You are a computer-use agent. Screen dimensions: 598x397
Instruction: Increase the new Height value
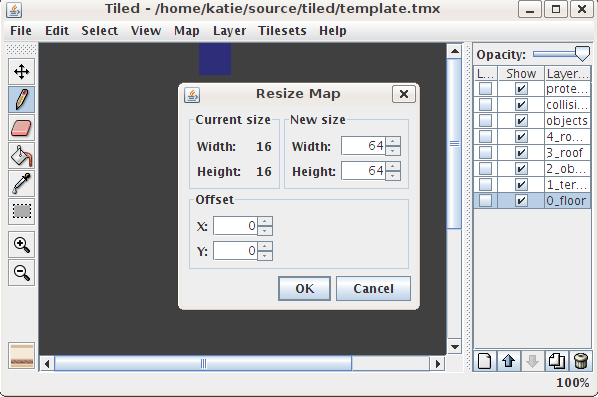(x=393, y=166)
